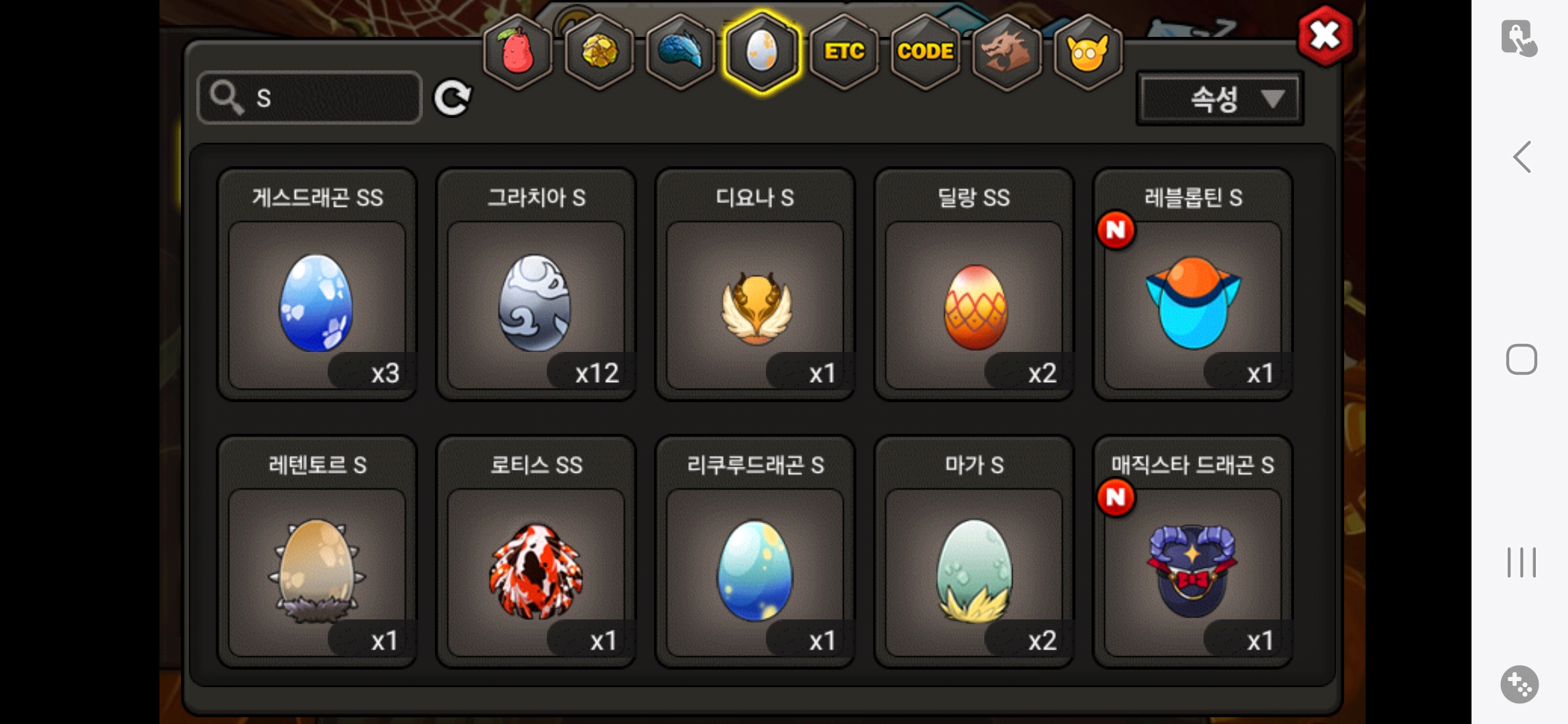This screenshot has width=1568, height=724.
Task: Open the blue dragon scale tab
Action: click(680, 52)
